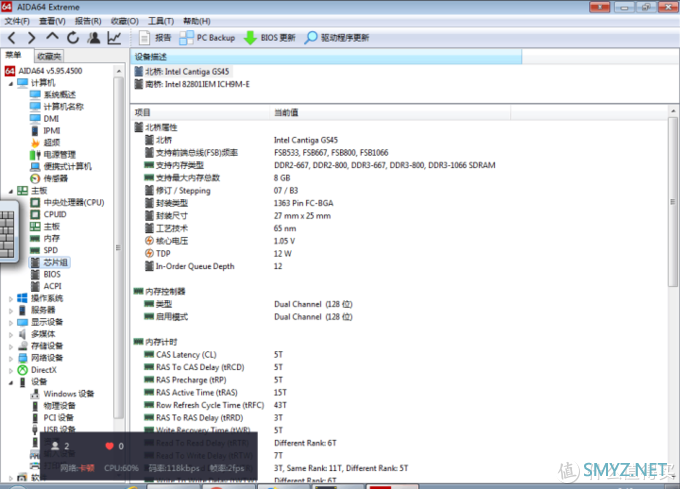Expand the 网络设备 tree node
The height and width of the screenshot is (489, 680).
[11, 358]
